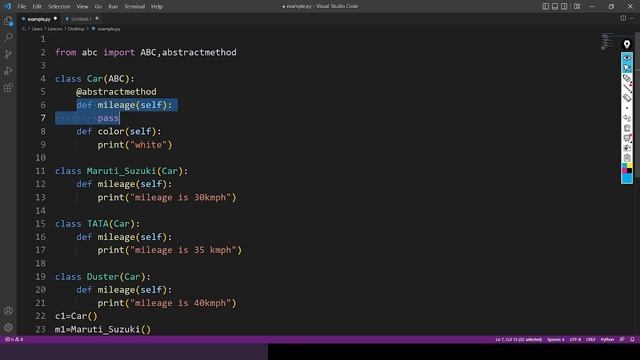Image resolution: width=640 pixels, height=360 pixels.
Task: Open the View menu
Action: (82, 7)
